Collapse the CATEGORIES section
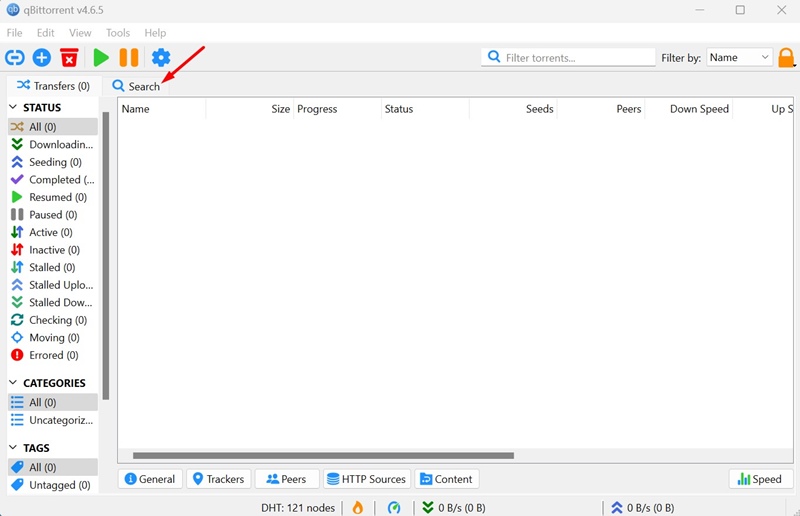 coord(13,382)
